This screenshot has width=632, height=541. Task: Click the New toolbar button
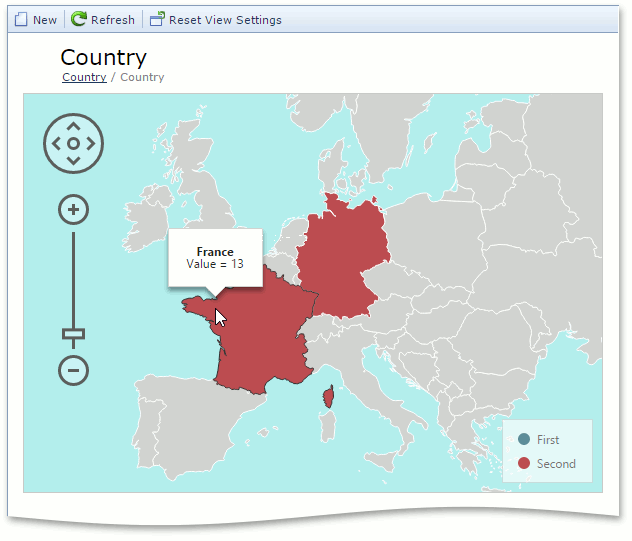point(35,20)
